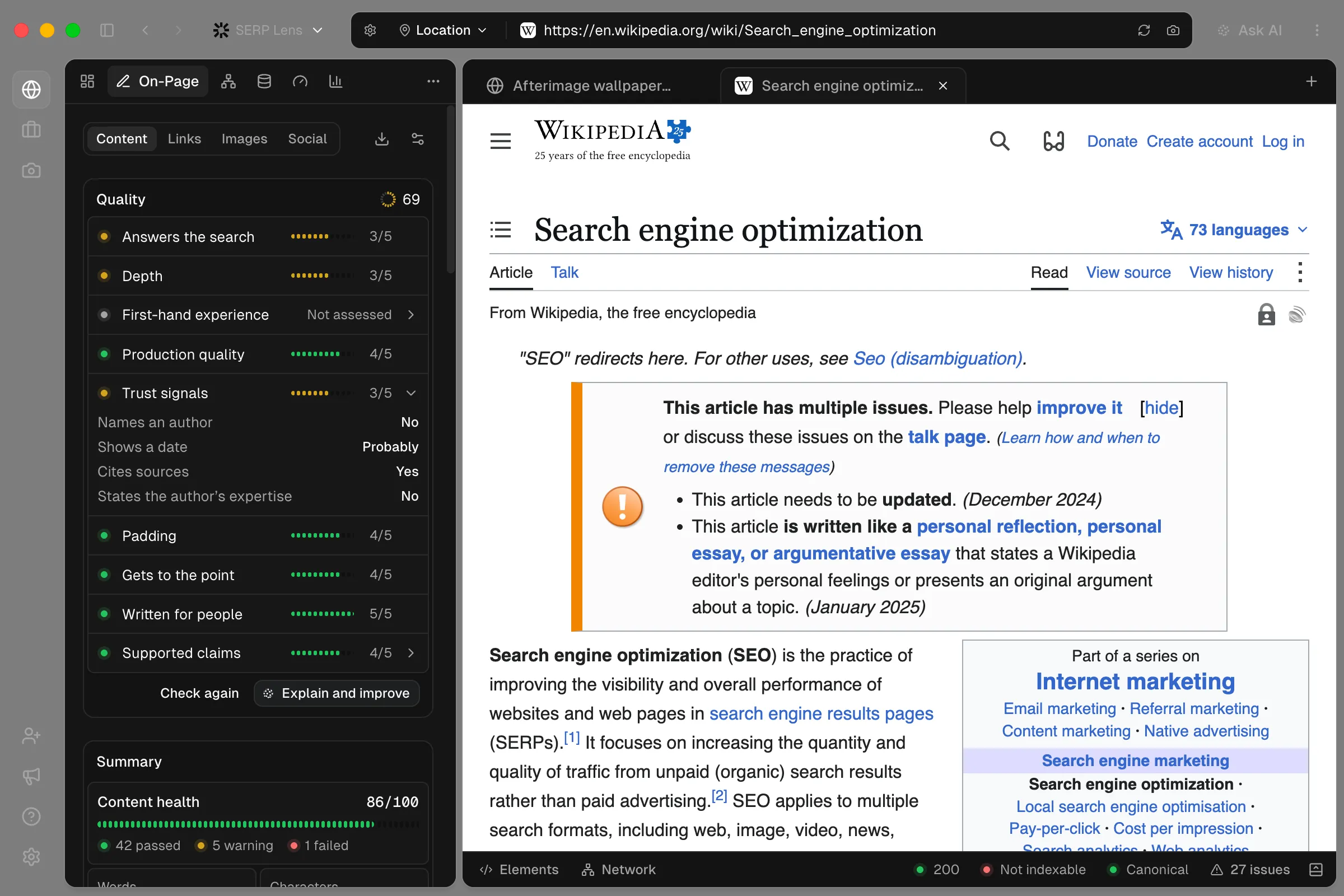Open the panel's three-dot more options
The width and height of the screenshot is (1344, 896).
(433, 81)
